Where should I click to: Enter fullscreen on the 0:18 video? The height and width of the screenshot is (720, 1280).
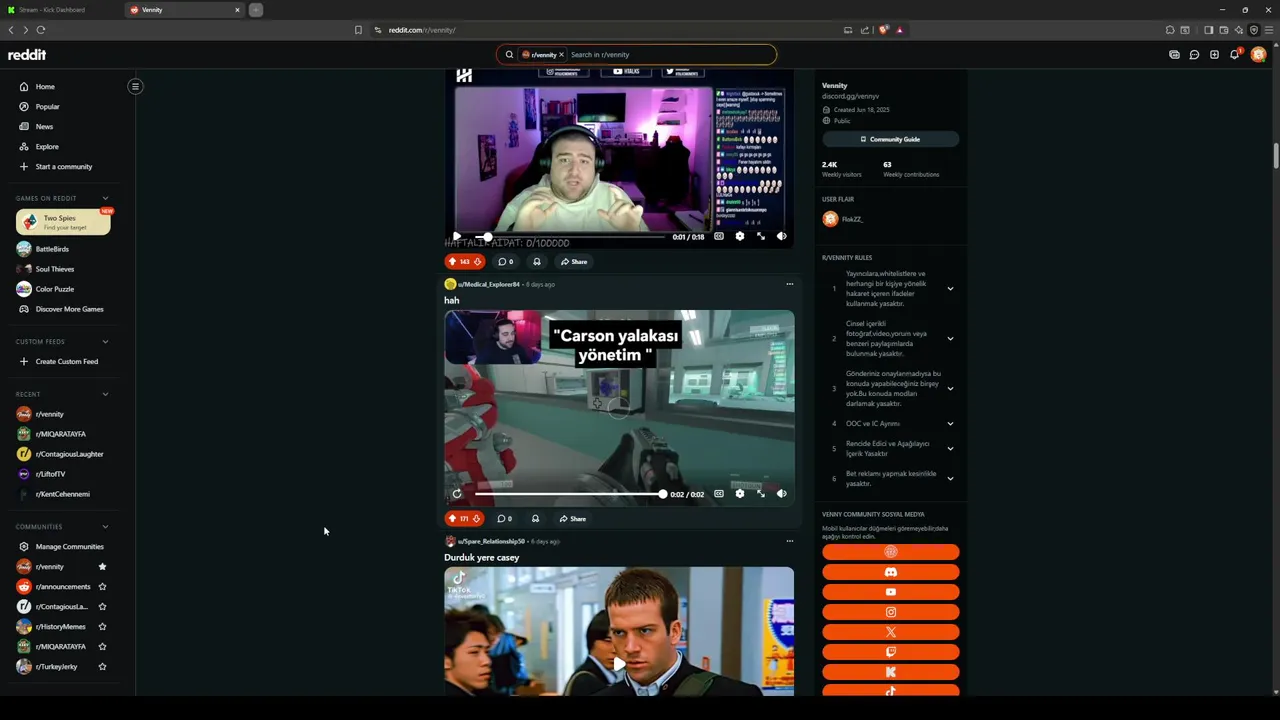761,237
